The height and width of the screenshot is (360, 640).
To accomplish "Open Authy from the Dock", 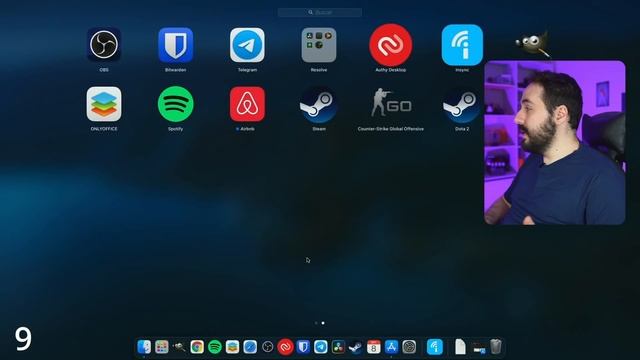I will coord(285,347).
